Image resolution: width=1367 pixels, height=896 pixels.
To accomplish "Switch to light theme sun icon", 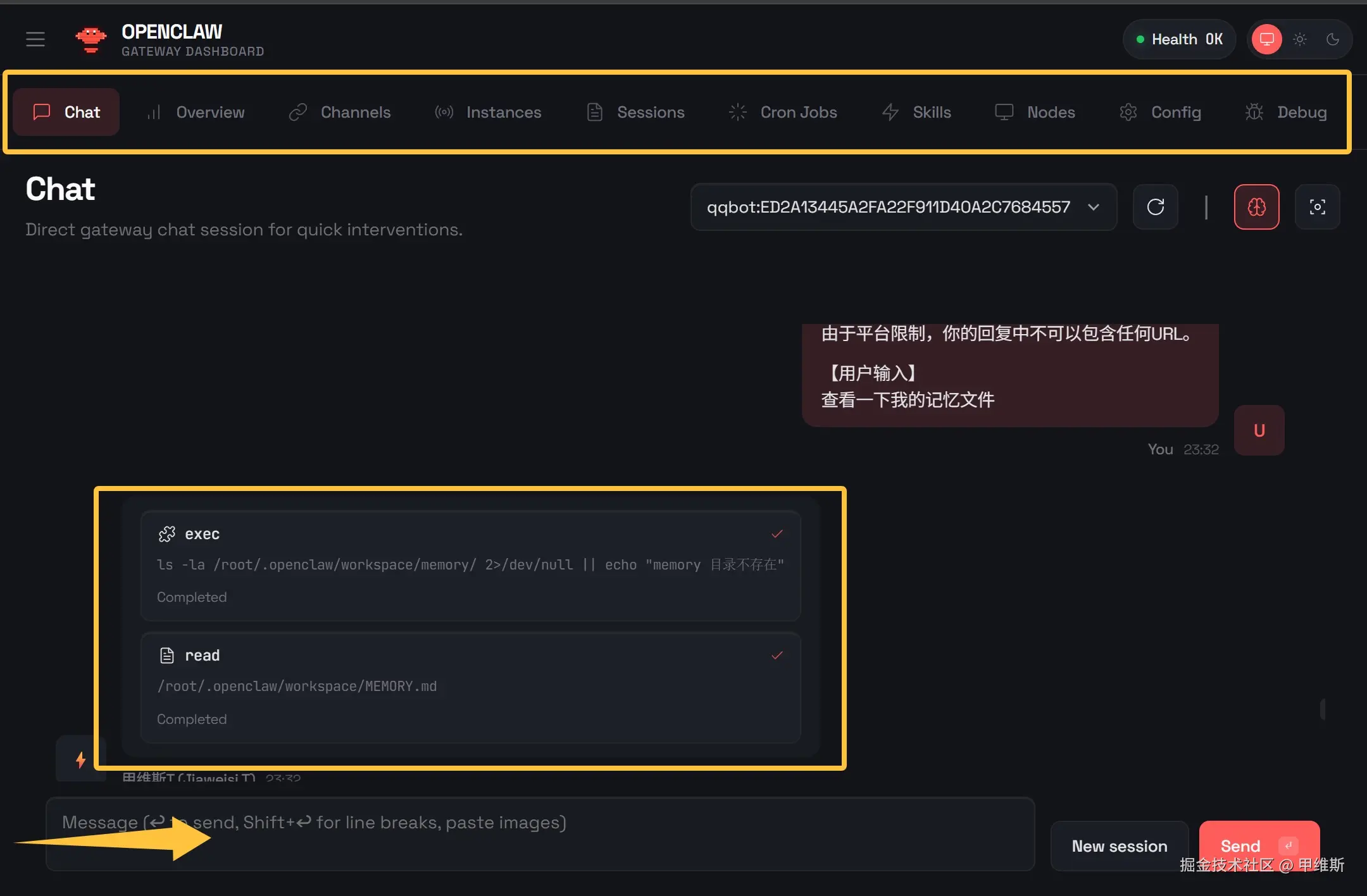I will click(x=1300, y=39).
